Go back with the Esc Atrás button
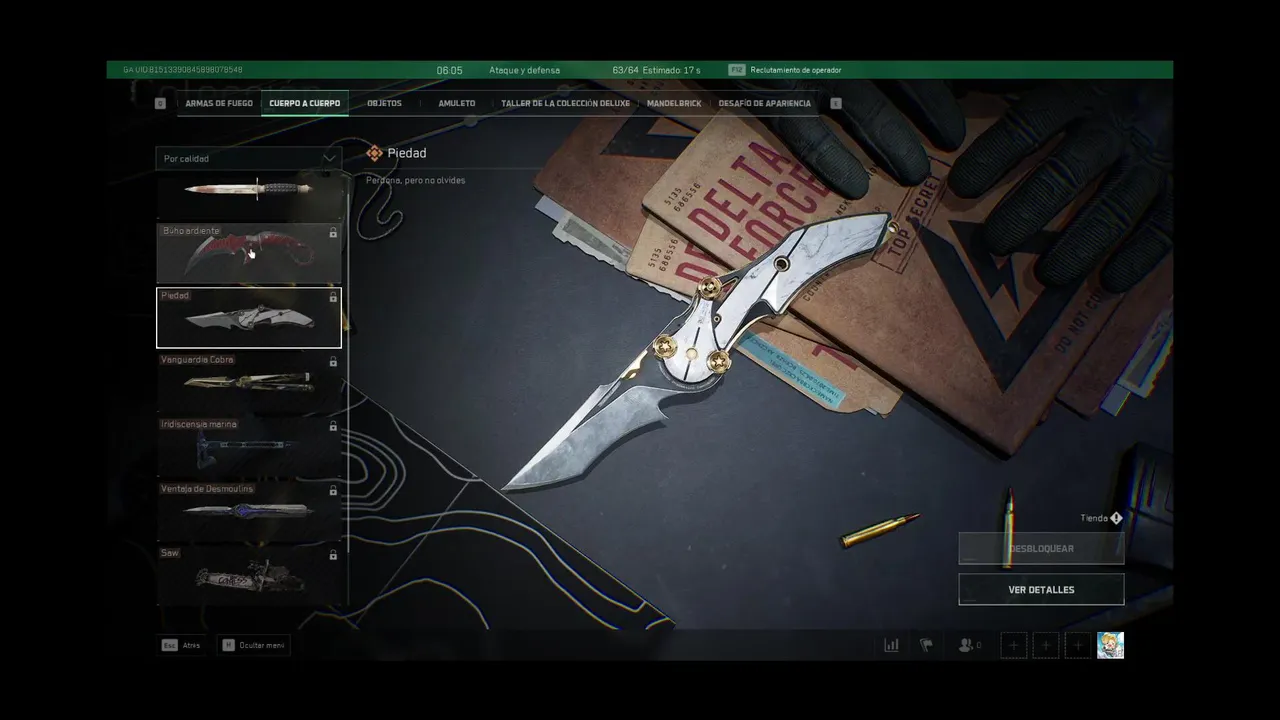This screenshot has height=720, width=1280. click(x=181, y=645)
